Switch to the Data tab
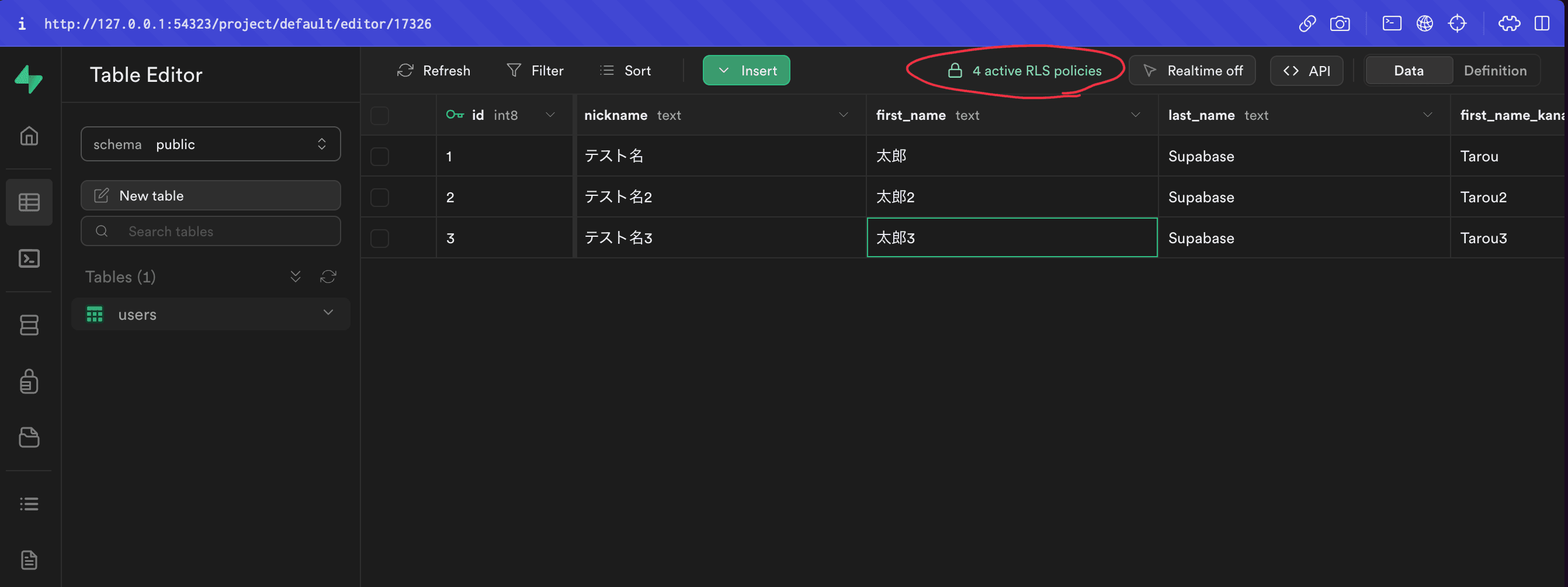This screenshot has height=587, width=1568. point(1408,71)
